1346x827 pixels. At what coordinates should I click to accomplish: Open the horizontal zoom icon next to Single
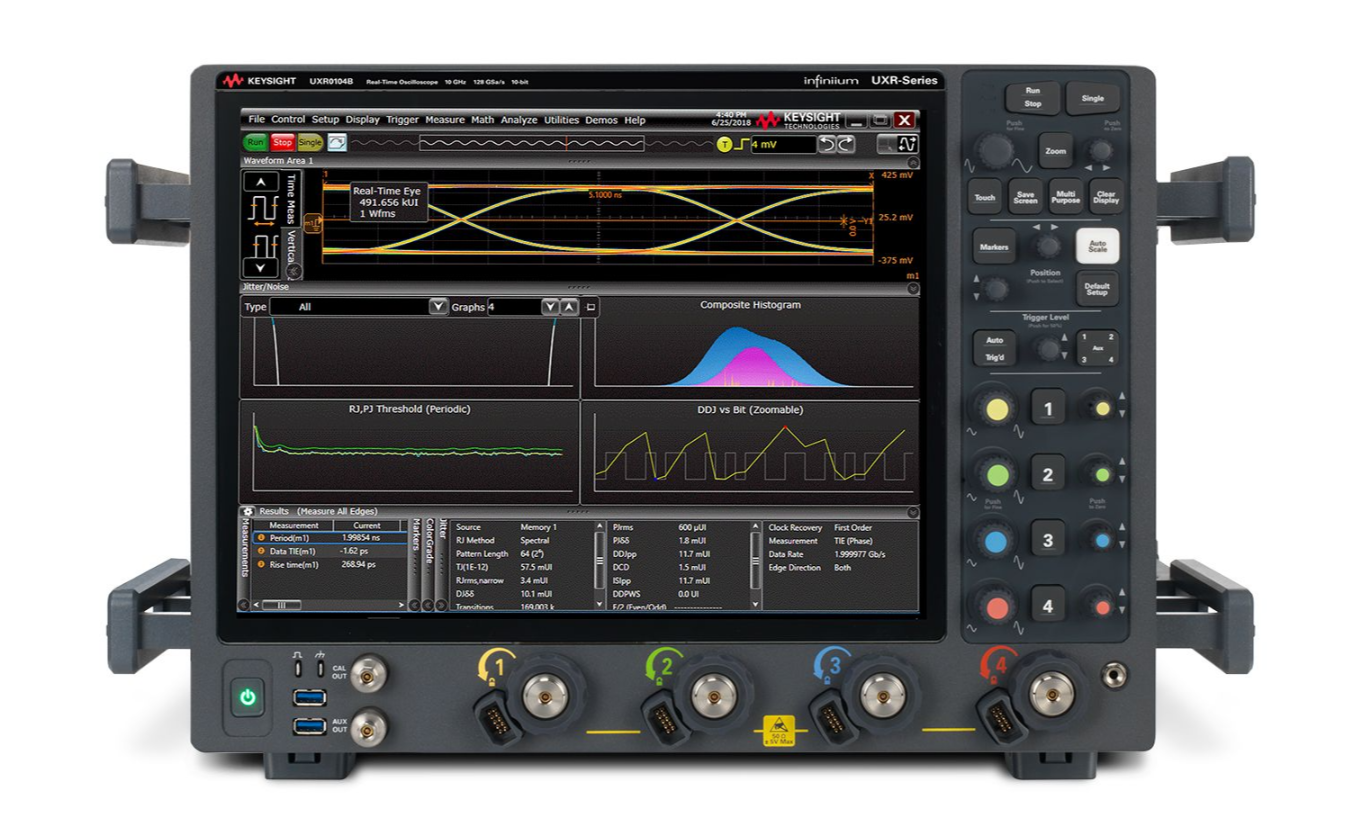tap(336, 143)
